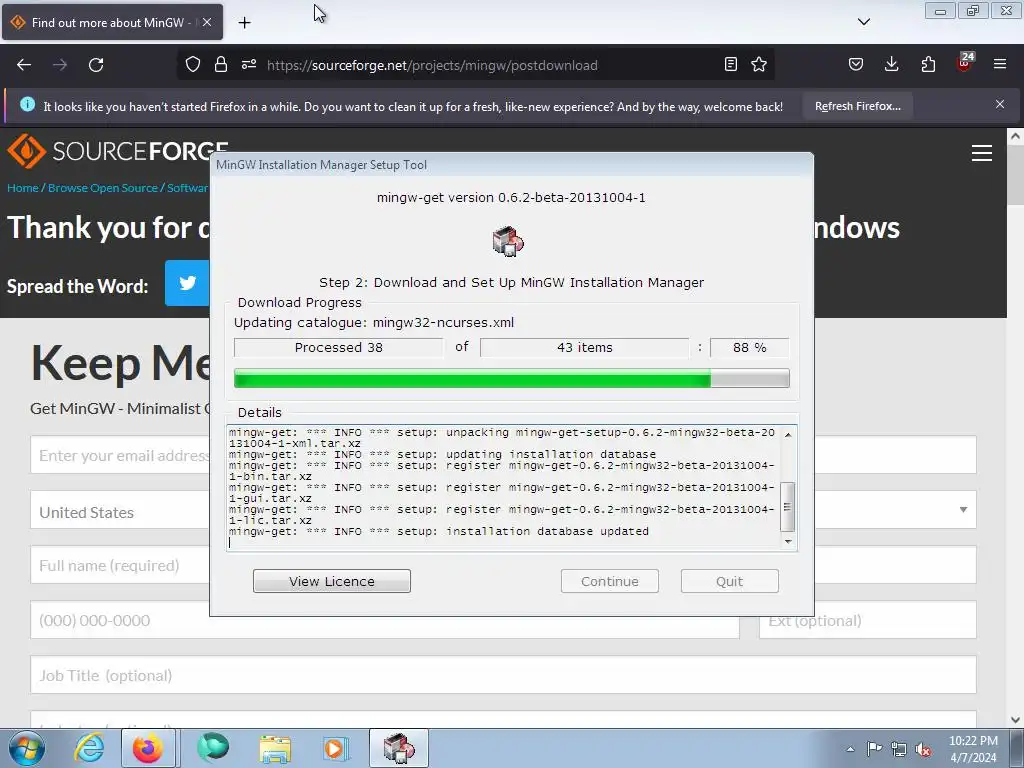
Task: Open site permissions icon in address bar
Action: pyautogui.click(x=249, y=65)
